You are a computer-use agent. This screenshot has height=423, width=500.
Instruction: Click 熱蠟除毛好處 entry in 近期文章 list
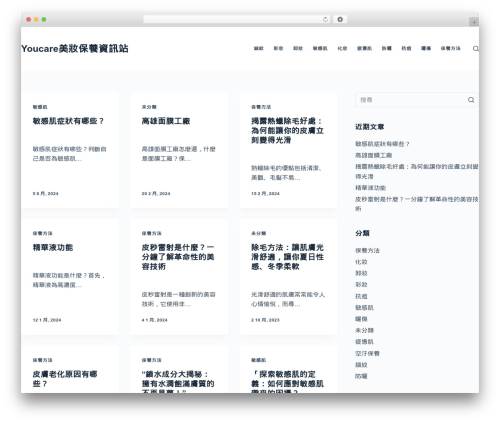click(417, 171)
